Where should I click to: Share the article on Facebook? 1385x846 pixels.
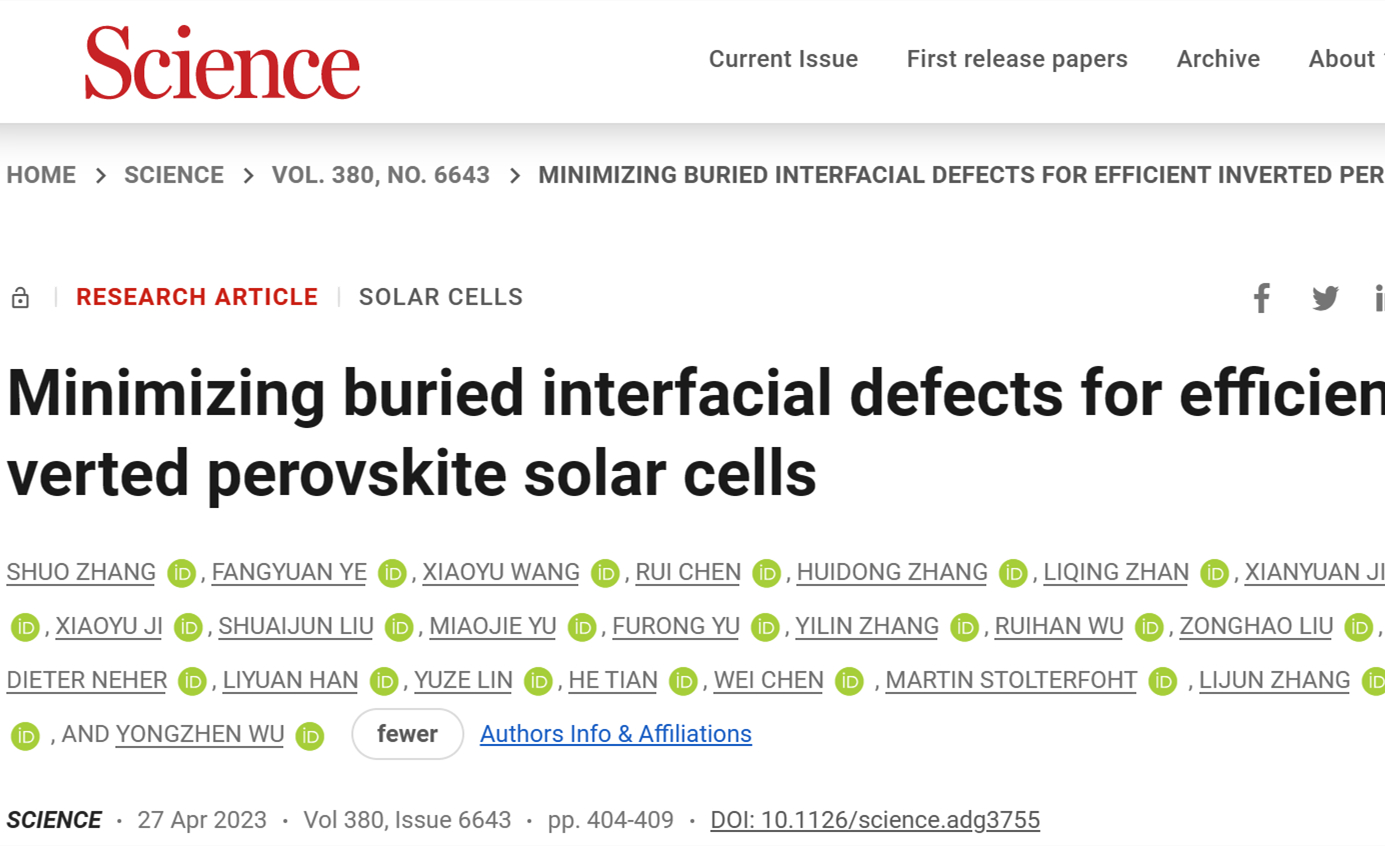(x=1262, y=298)
